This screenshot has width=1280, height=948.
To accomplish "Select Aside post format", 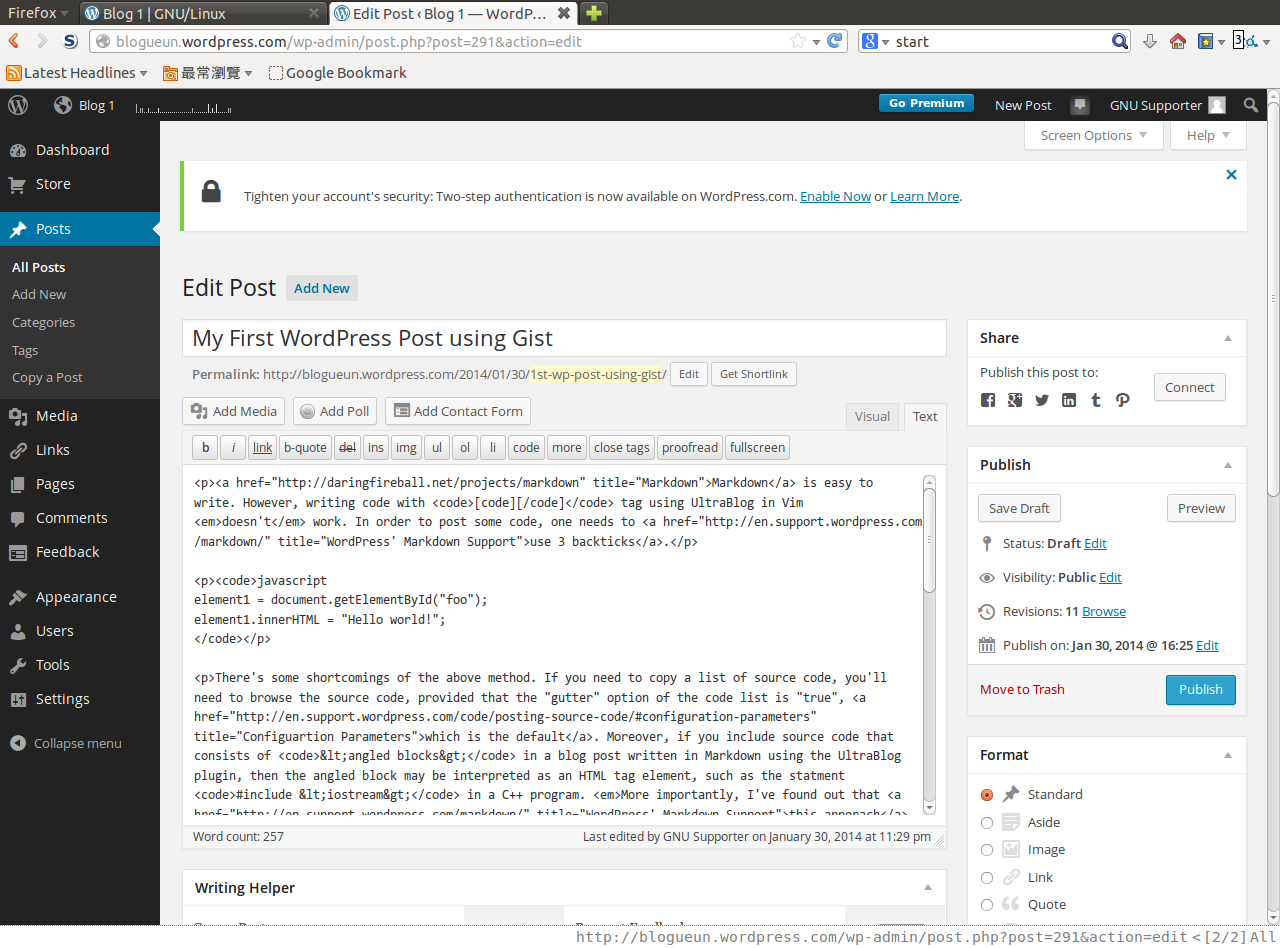I will pos(987,823).
